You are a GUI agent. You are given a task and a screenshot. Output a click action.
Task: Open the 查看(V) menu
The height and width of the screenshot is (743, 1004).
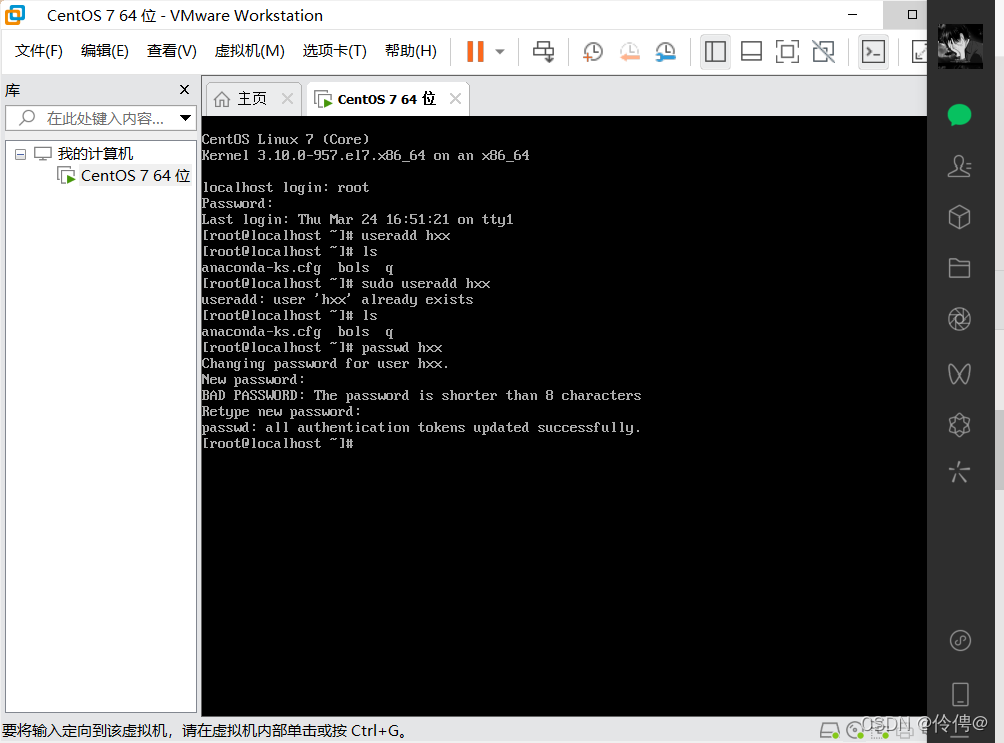pyautogui.click(x=172, y=51)
